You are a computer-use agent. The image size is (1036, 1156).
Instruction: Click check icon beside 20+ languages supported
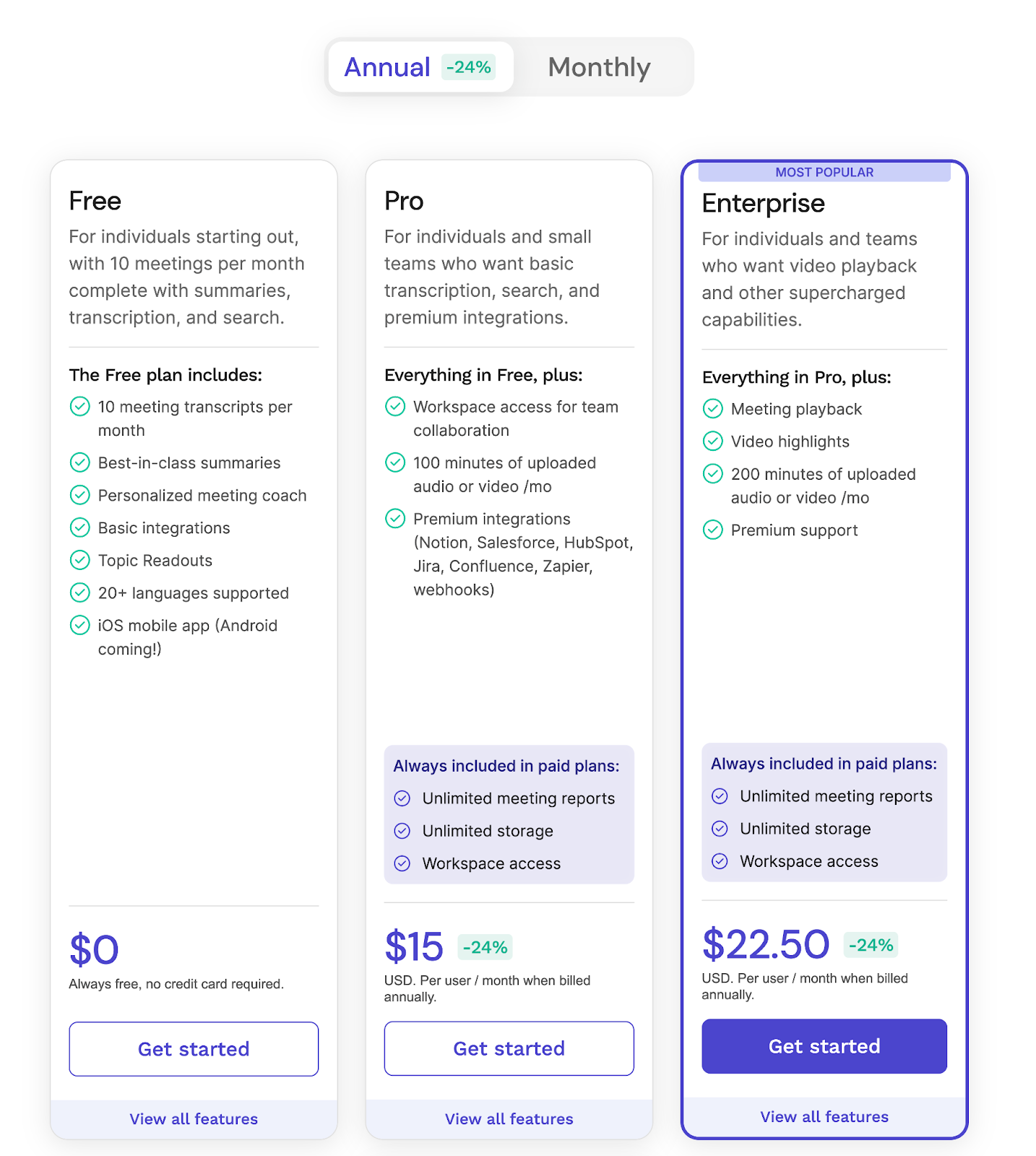(x=79, y=592)
